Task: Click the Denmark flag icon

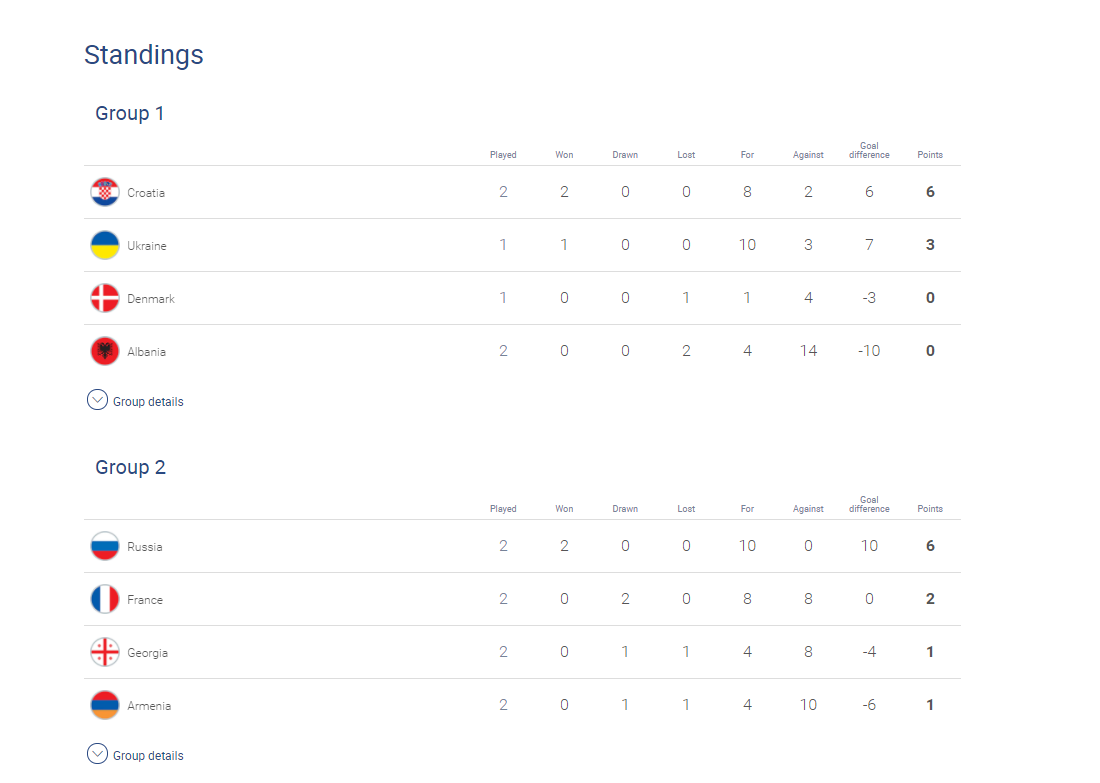Action: 105,298
